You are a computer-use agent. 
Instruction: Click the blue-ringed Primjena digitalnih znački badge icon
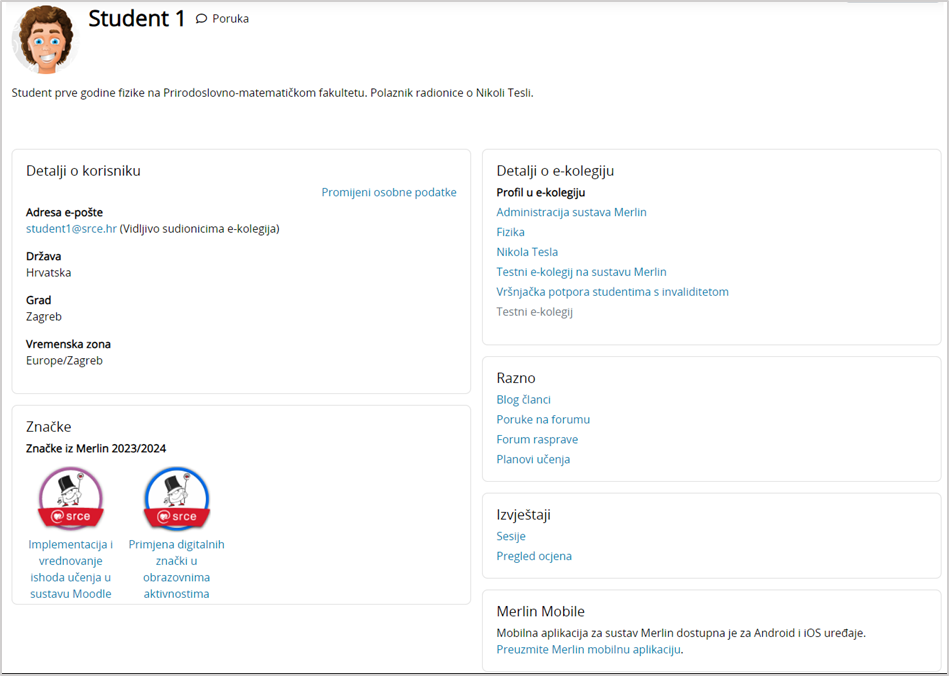pos(176,498)
